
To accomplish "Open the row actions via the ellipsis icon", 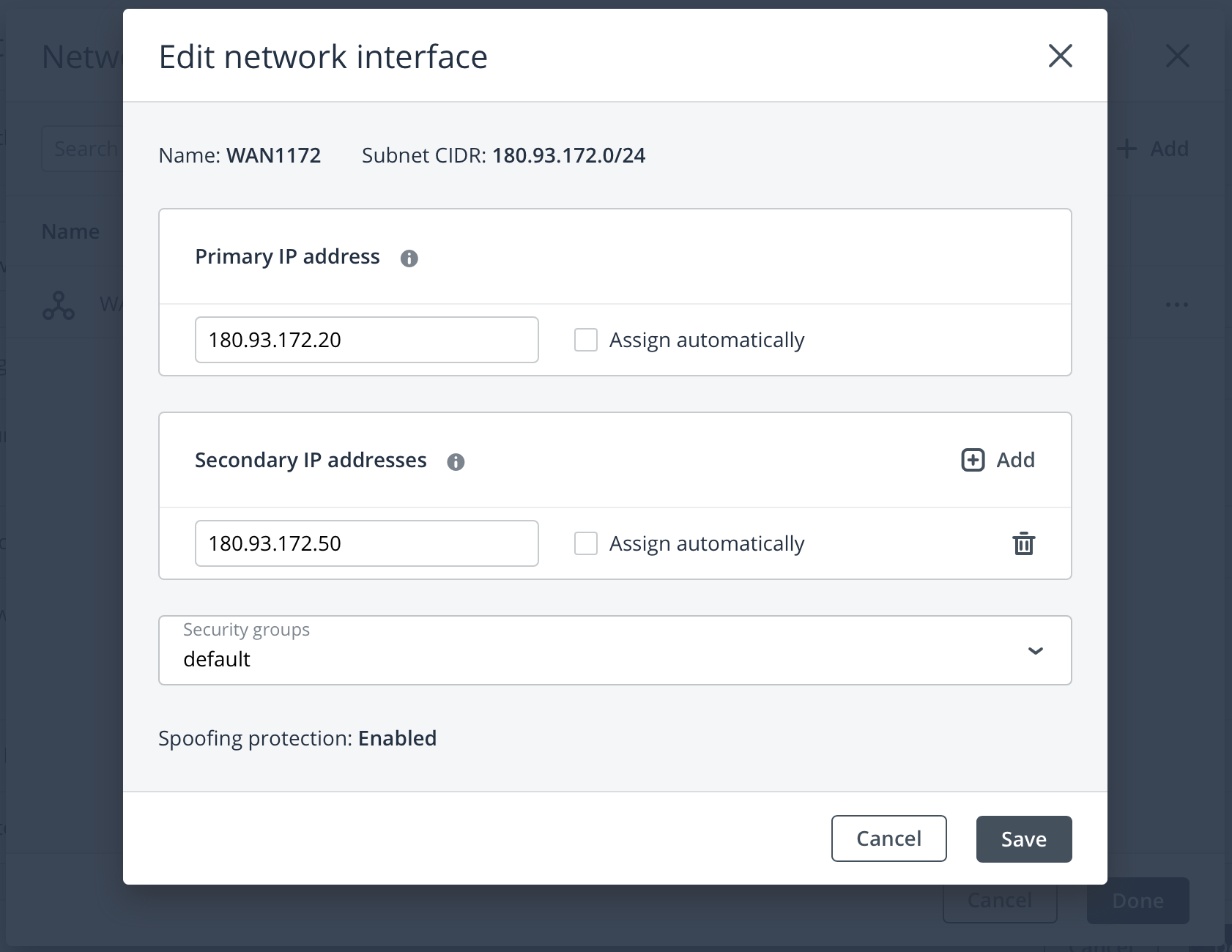I will [x=1176, y=305].
